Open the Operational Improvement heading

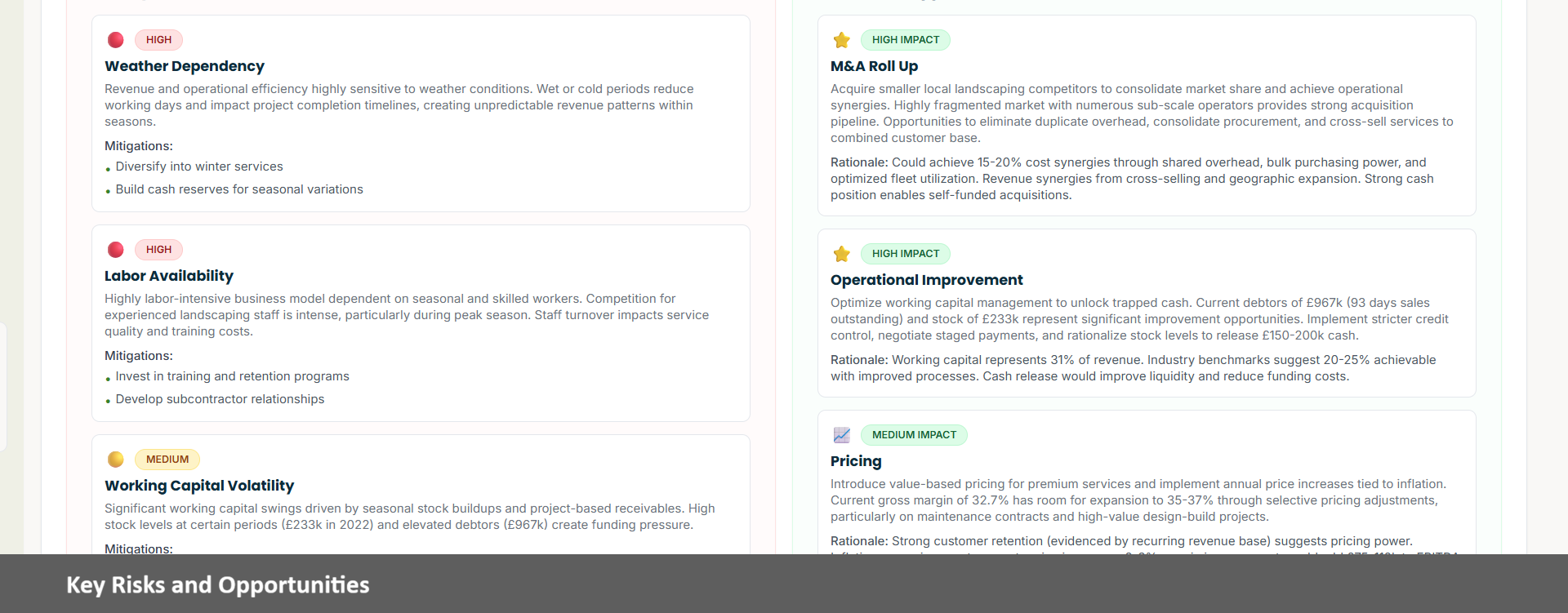926,280
